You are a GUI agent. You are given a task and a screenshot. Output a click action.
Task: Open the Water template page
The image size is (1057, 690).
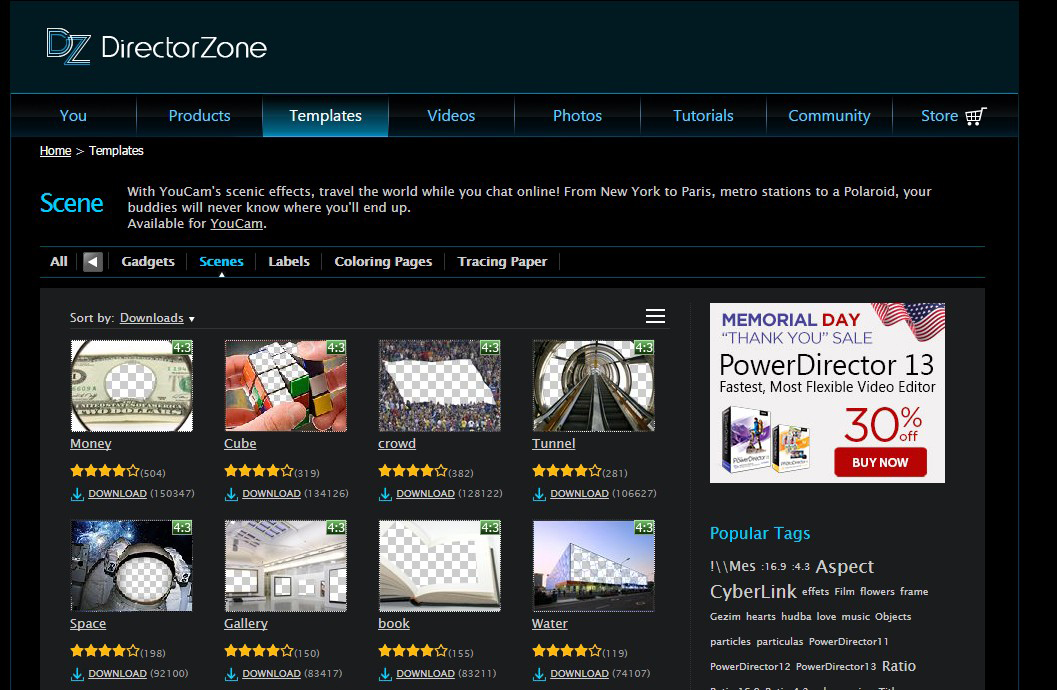[x=550, y=623]
